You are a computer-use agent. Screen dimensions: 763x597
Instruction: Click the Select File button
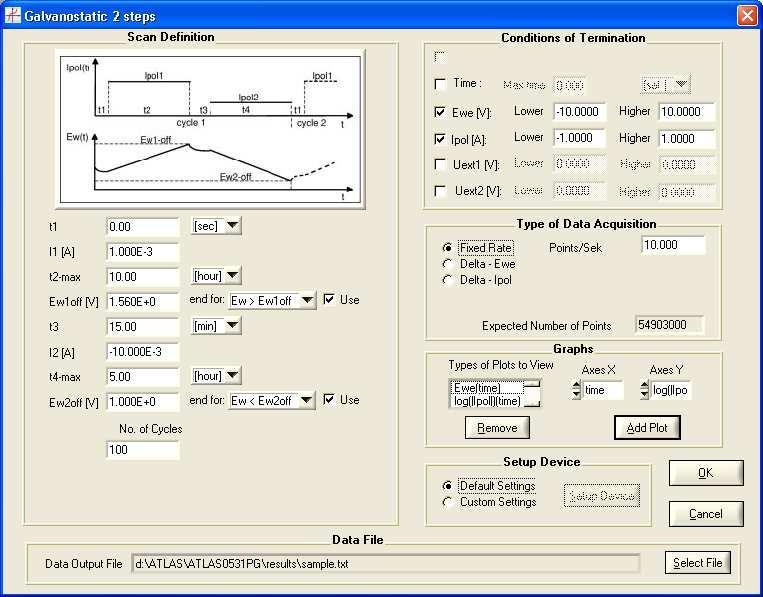697,563
